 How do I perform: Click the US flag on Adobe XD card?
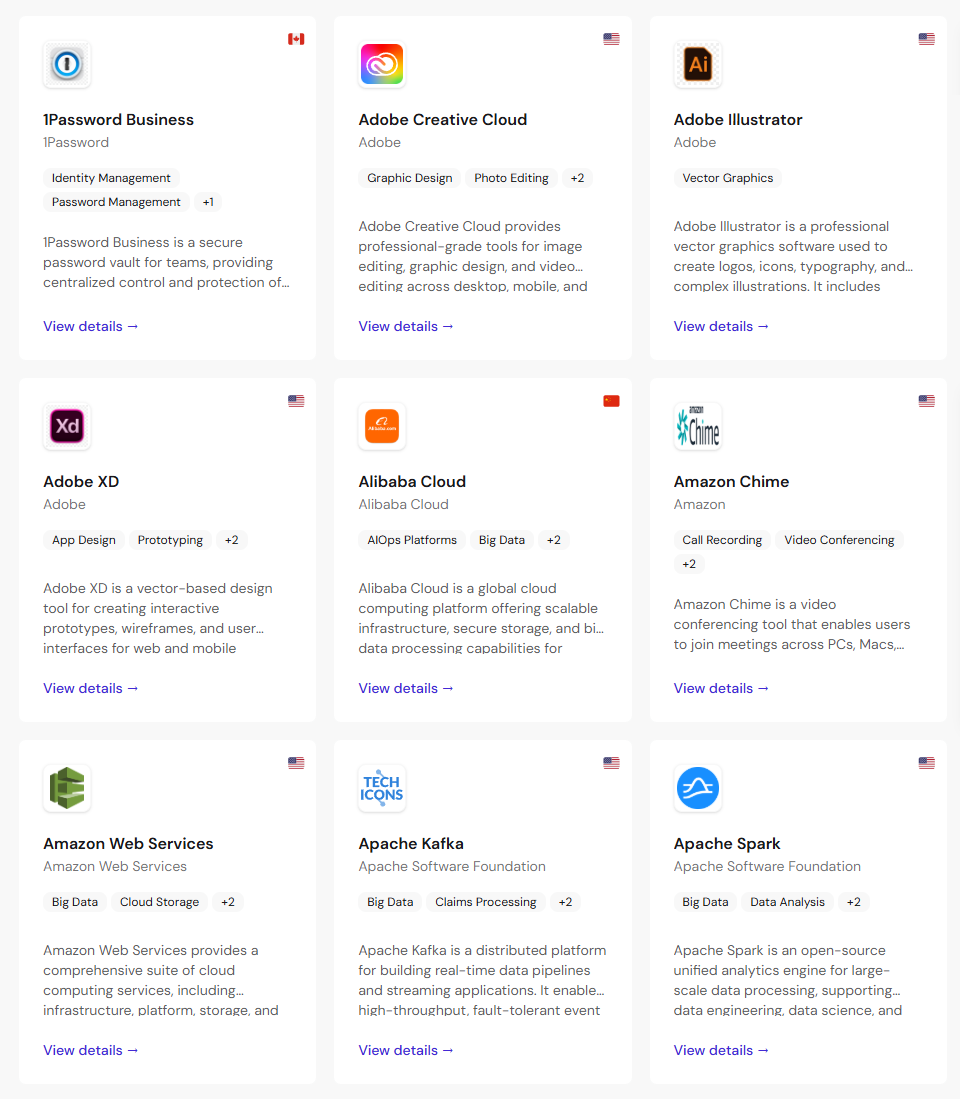(296, 401)
